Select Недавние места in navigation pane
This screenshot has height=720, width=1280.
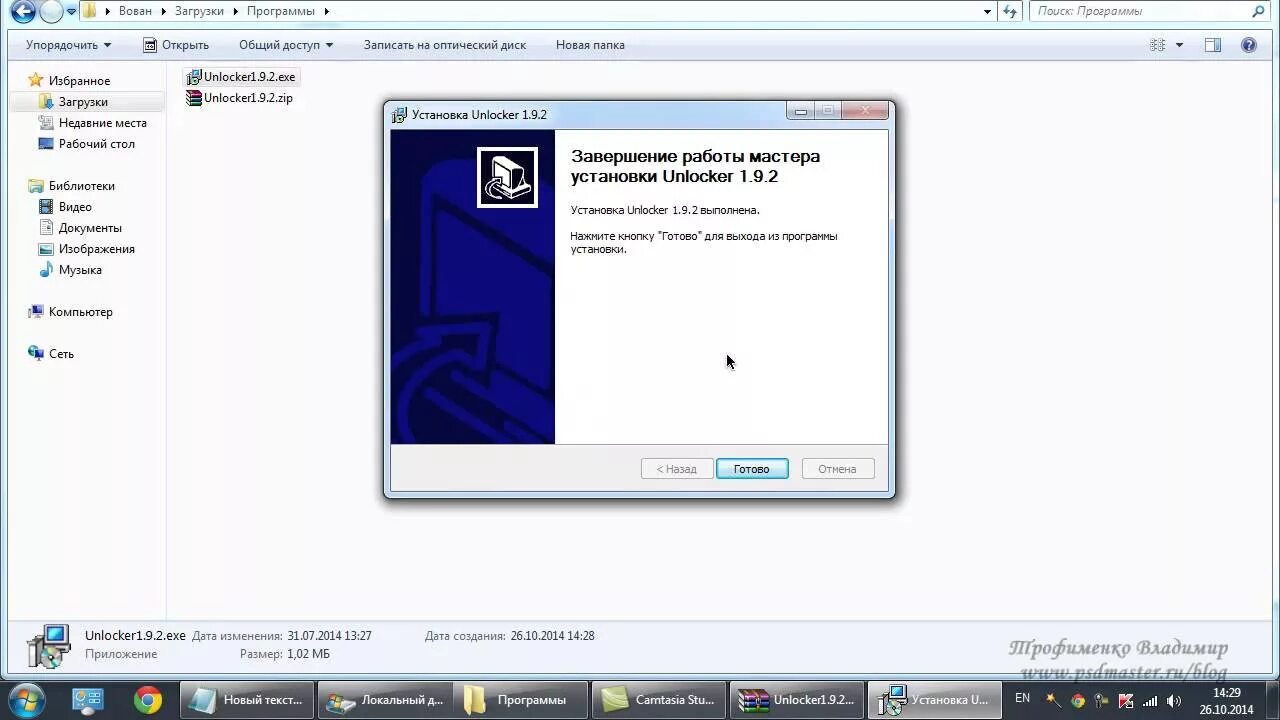(x=102, y=123)
